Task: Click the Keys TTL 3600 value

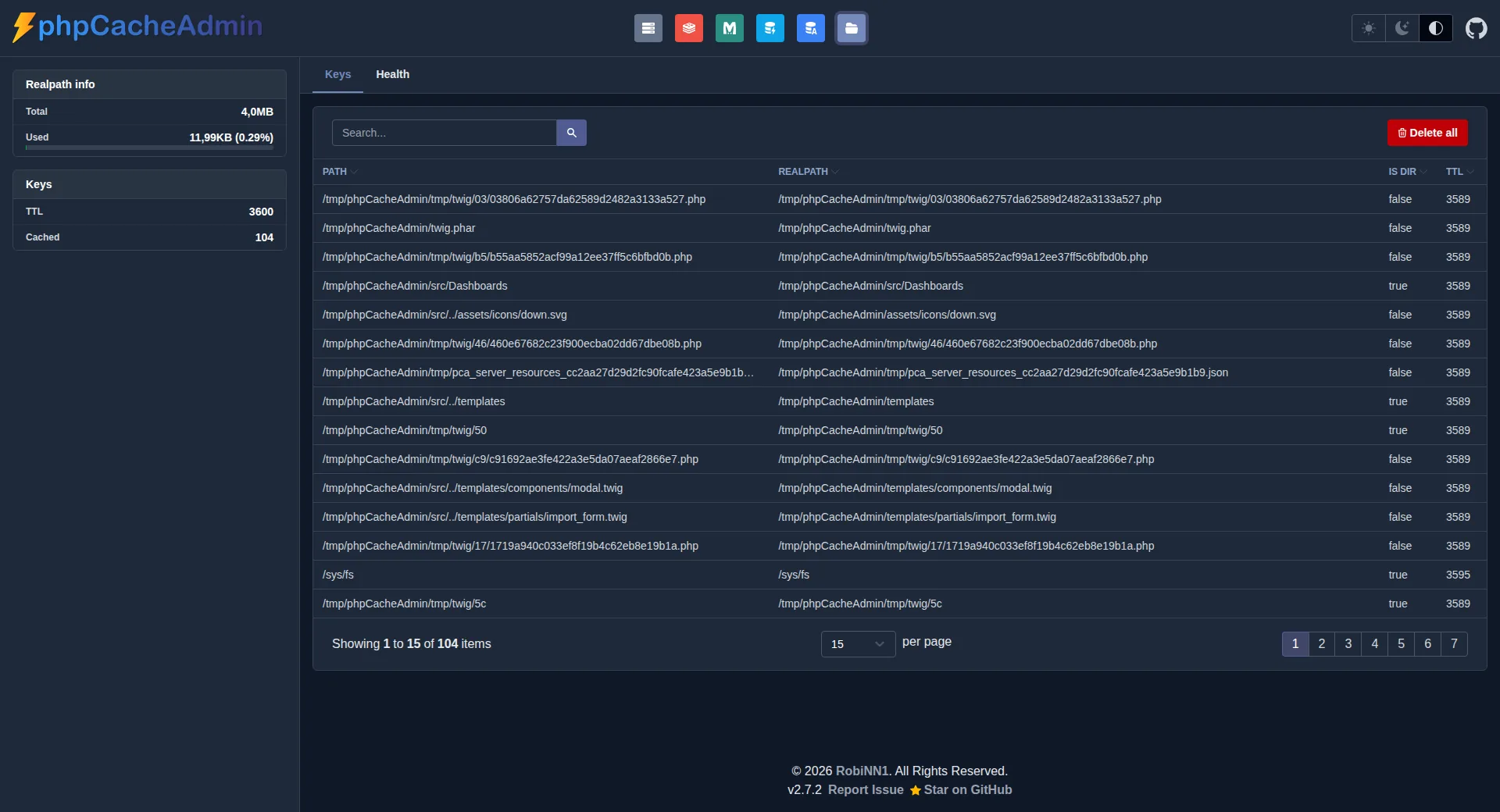Action: point(261,212)
